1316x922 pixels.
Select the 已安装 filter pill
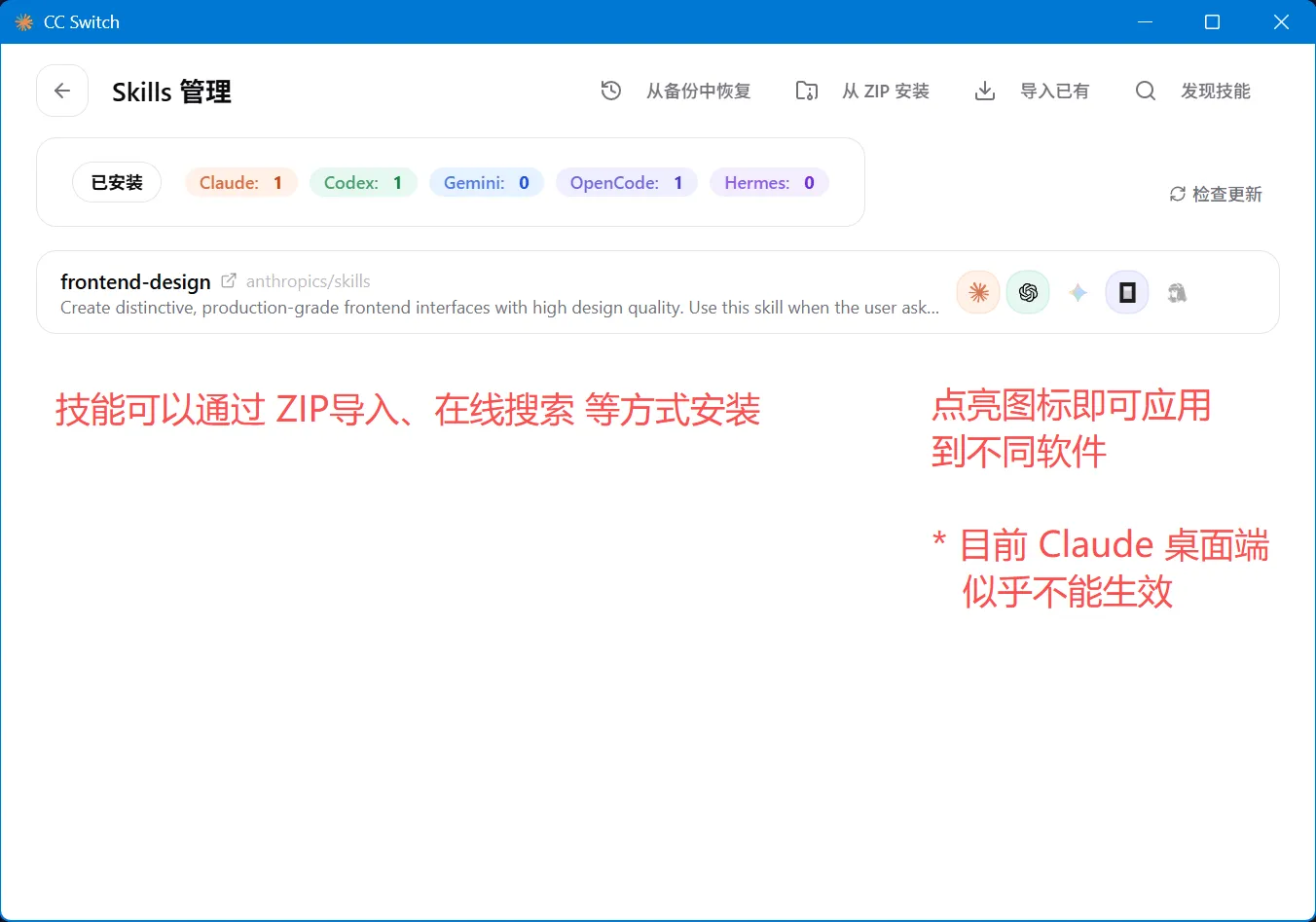pyautogui.click(x=117, y=182)
